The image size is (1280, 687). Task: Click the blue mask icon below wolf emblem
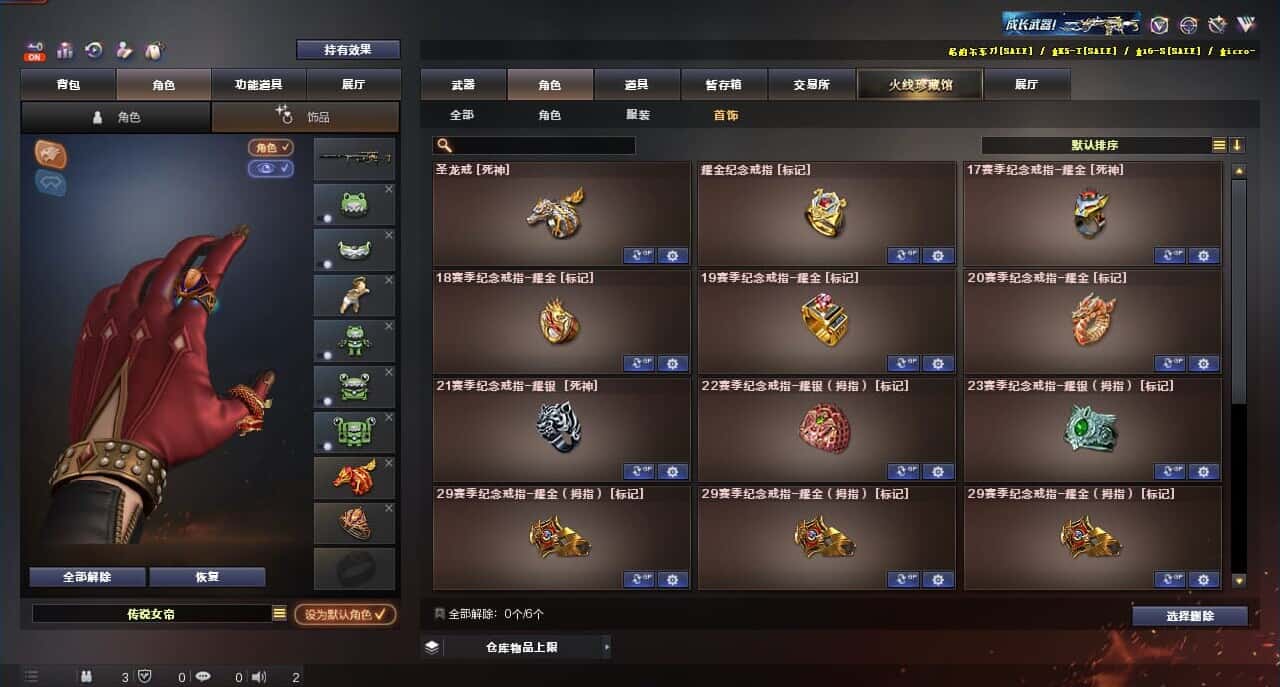[x=50, y=182]
